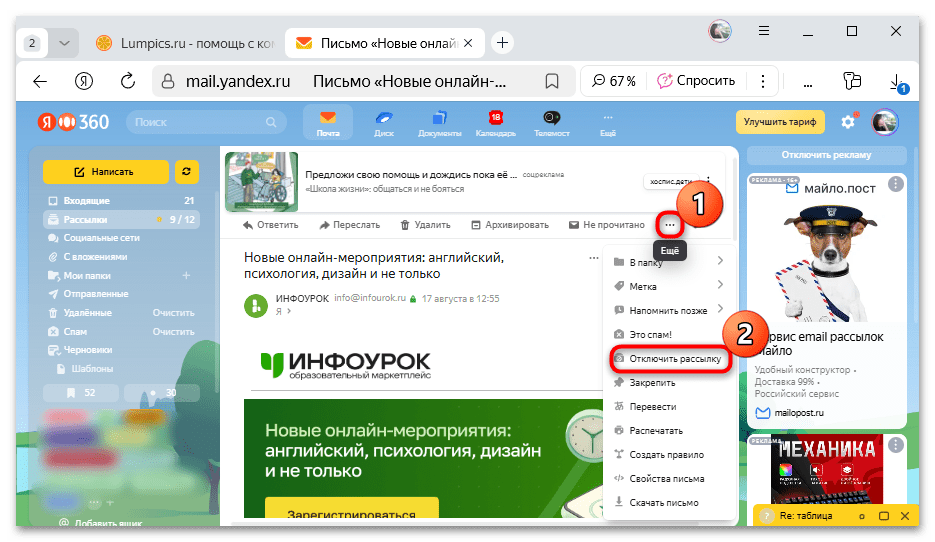The width and height of the screenshot is (935, 542).
Task: Open browser main menu hamburger
Action: tap(764, 30)
